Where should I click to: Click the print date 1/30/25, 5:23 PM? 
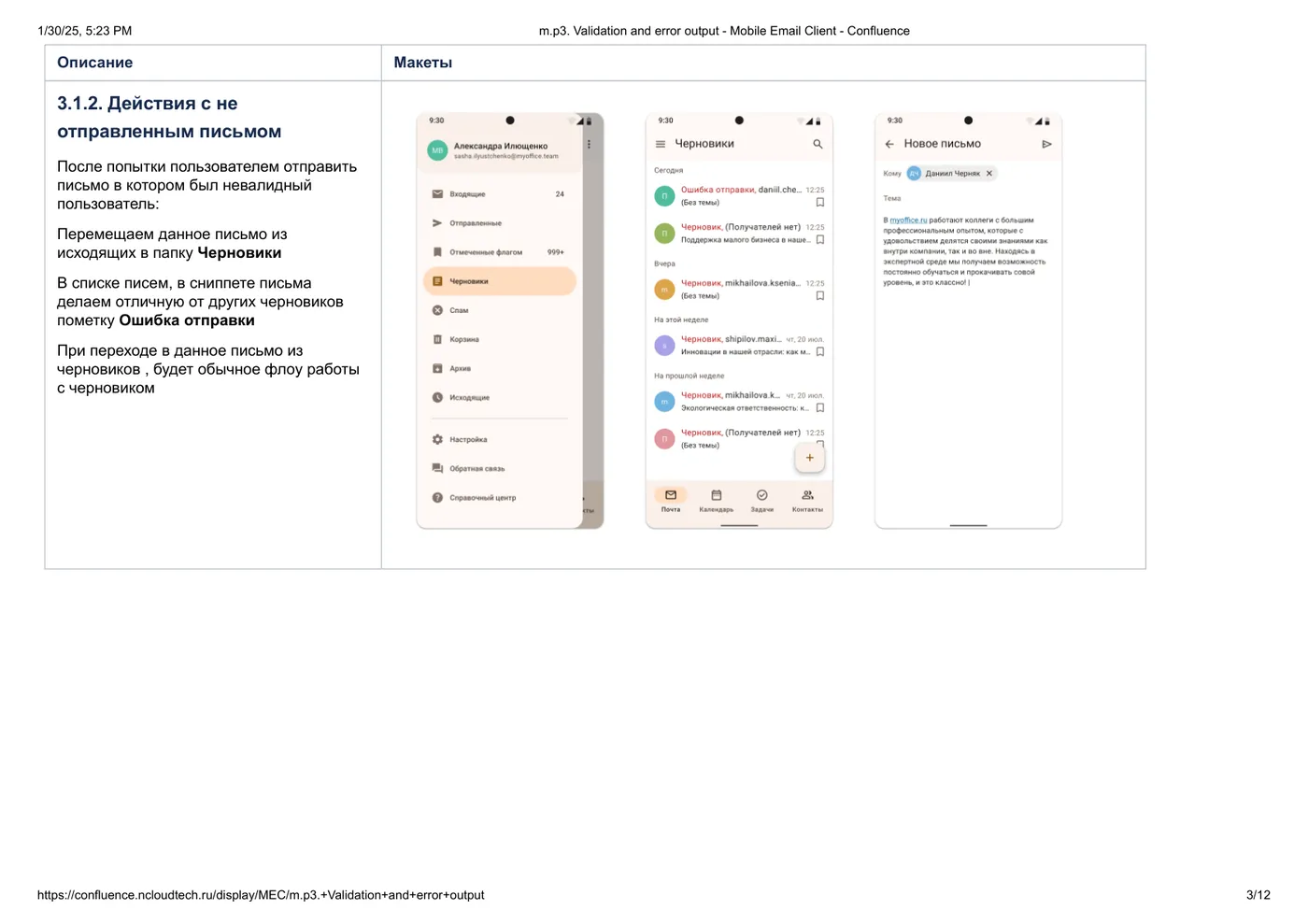pos(85,31)
